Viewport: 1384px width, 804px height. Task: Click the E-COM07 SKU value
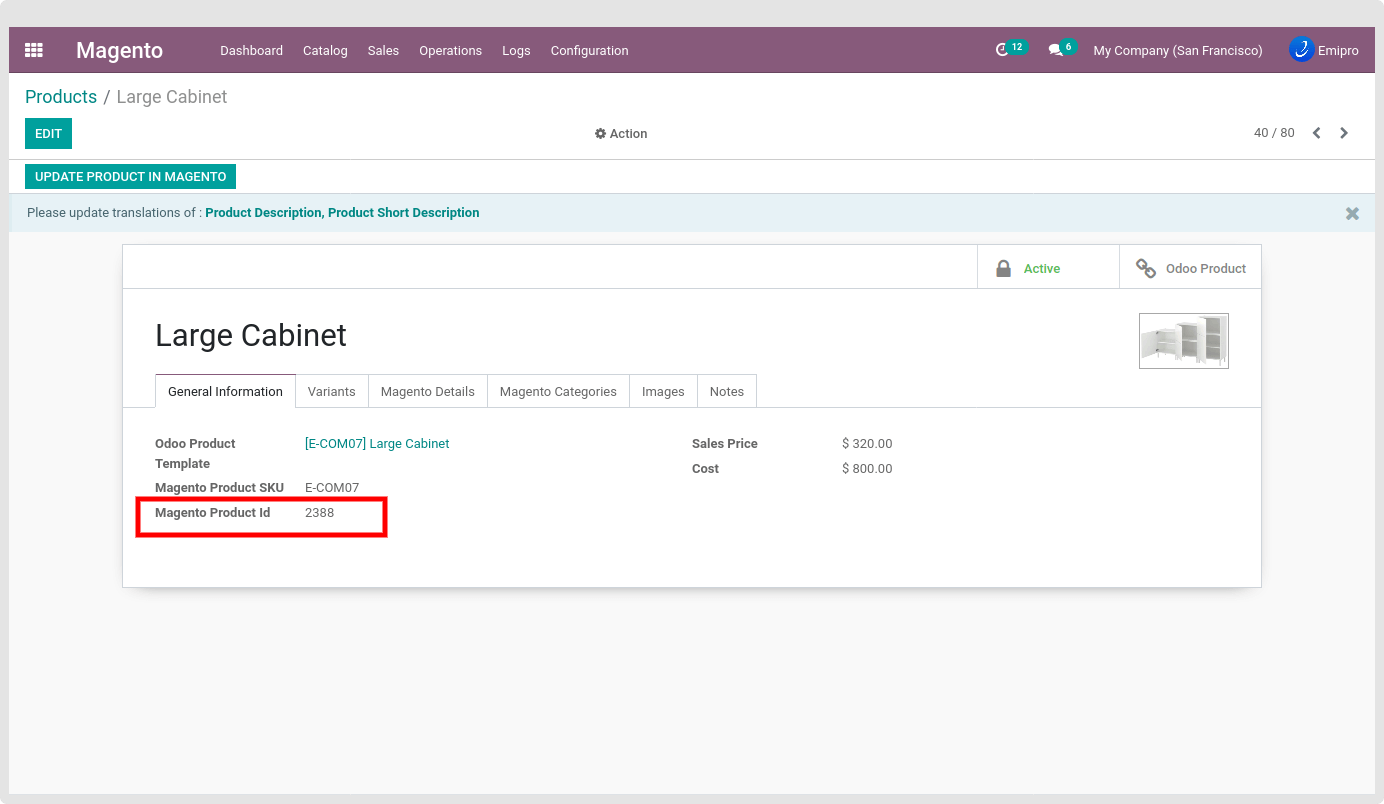[x=332, y=488]
